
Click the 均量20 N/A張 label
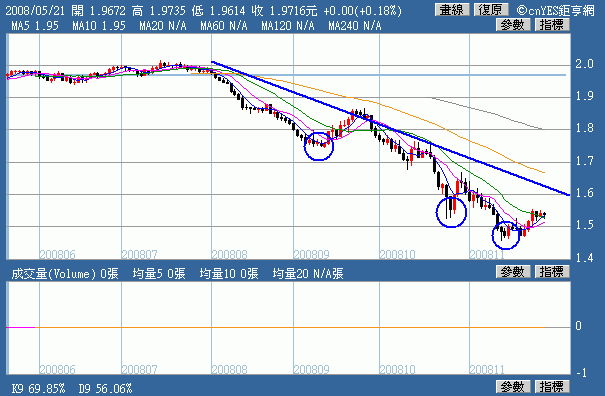point(308,274)
